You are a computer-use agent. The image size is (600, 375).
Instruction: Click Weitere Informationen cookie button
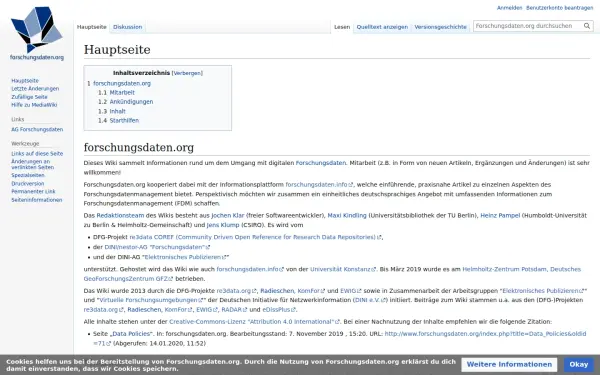click(509, 365)
